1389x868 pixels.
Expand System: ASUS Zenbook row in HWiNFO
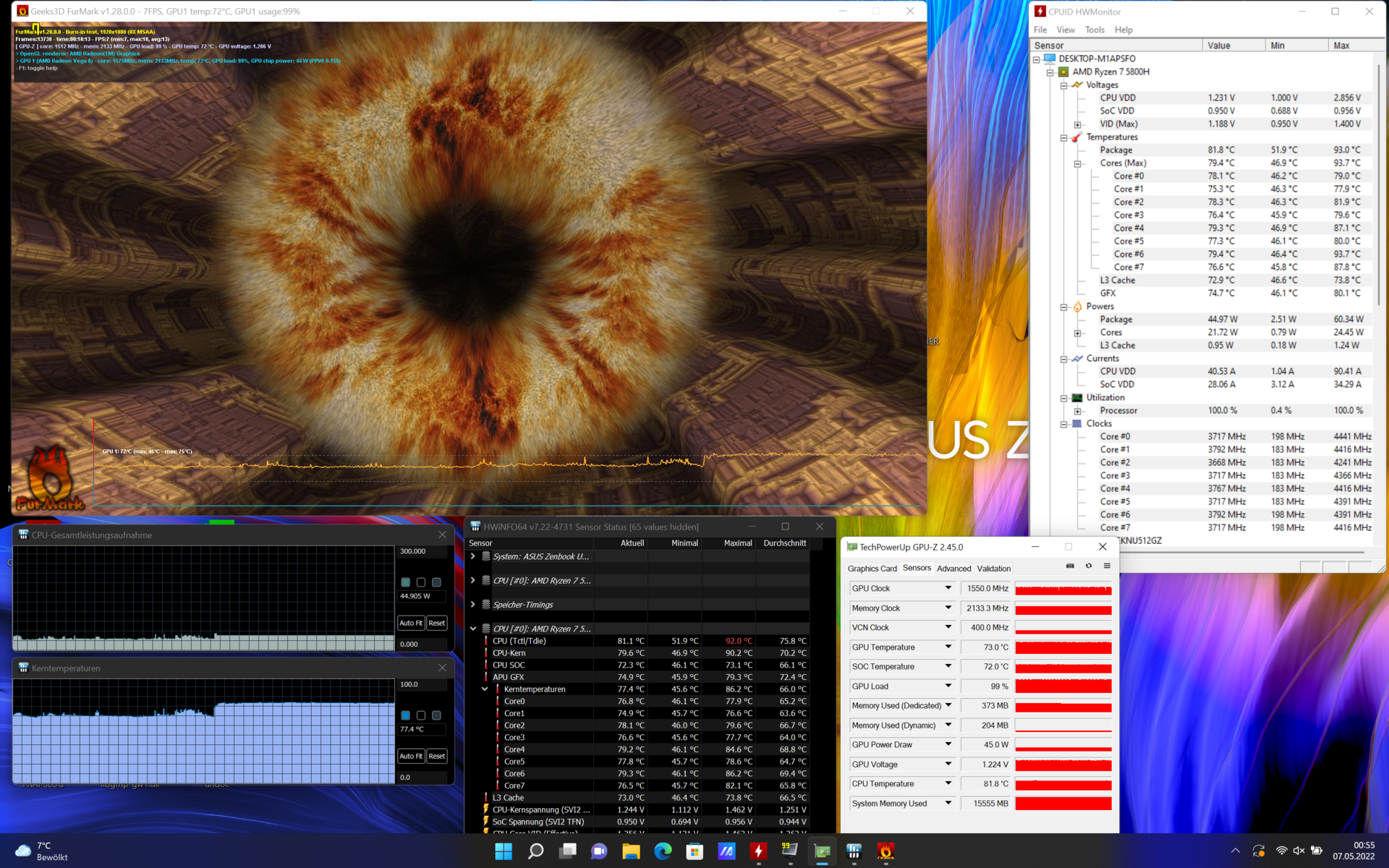pyautogui.click(x=473, y=556)
